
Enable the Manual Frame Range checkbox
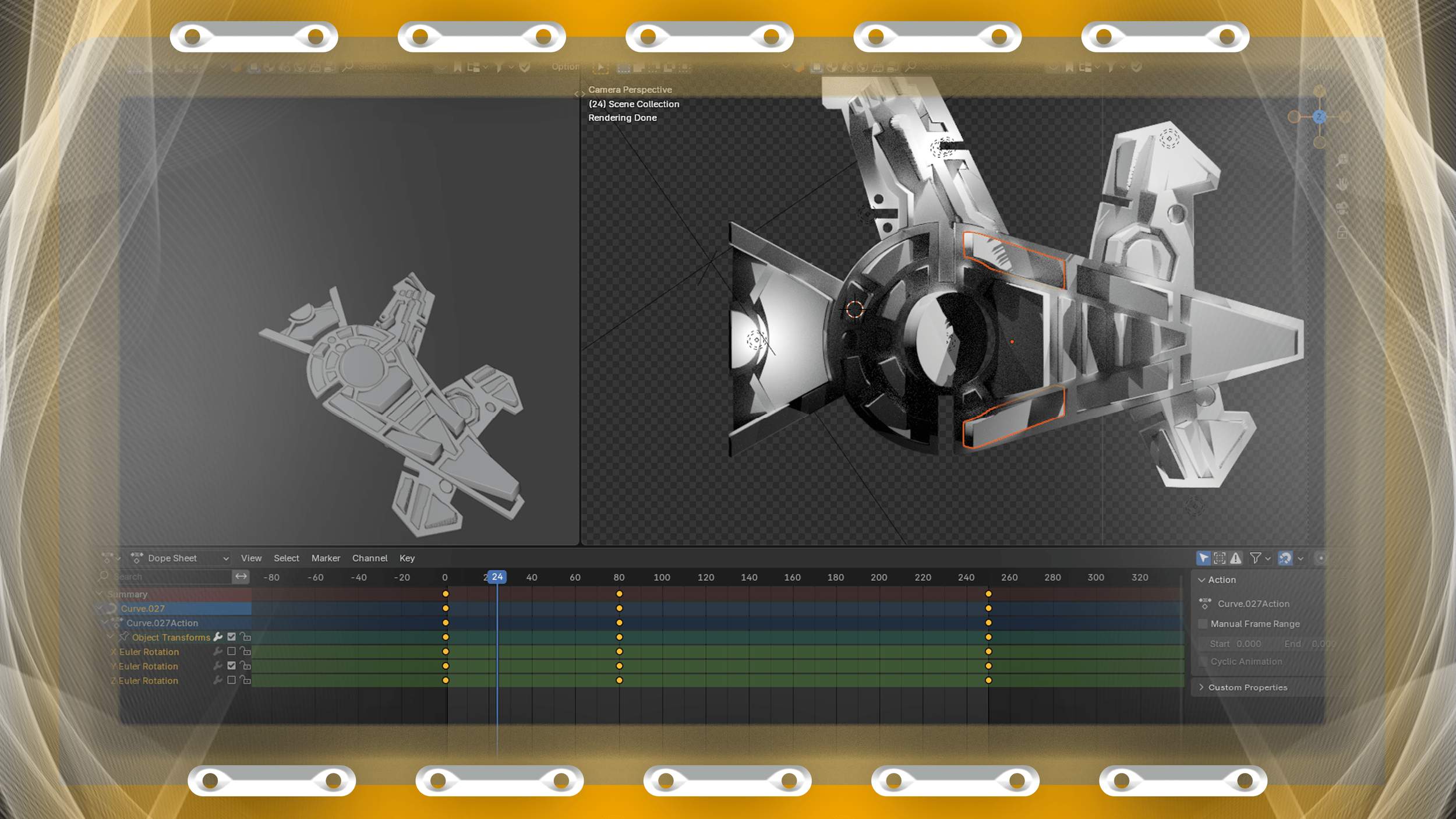click(x=1202, y=624)
